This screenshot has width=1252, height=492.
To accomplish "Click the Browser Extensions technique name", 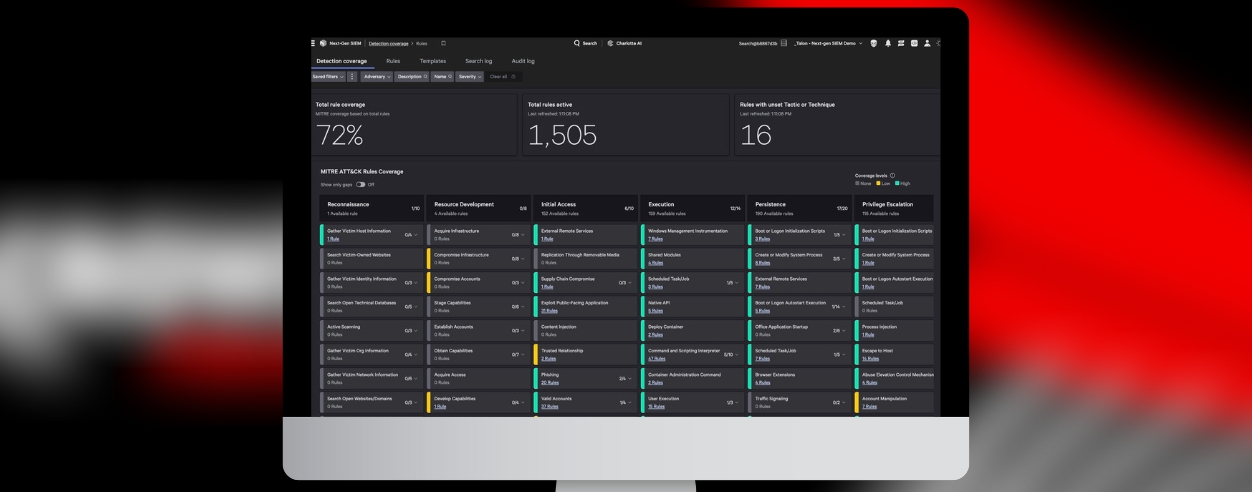I will coord(777,374).
